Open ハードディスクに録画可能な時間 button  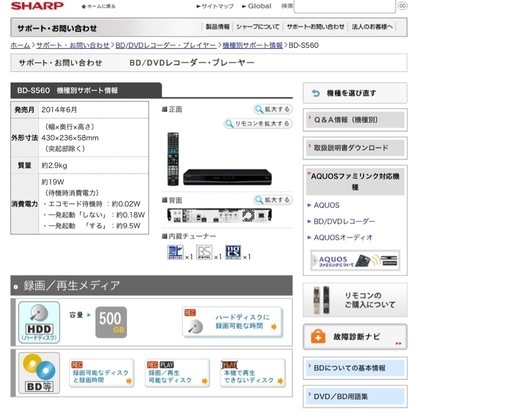pos(233,322)
